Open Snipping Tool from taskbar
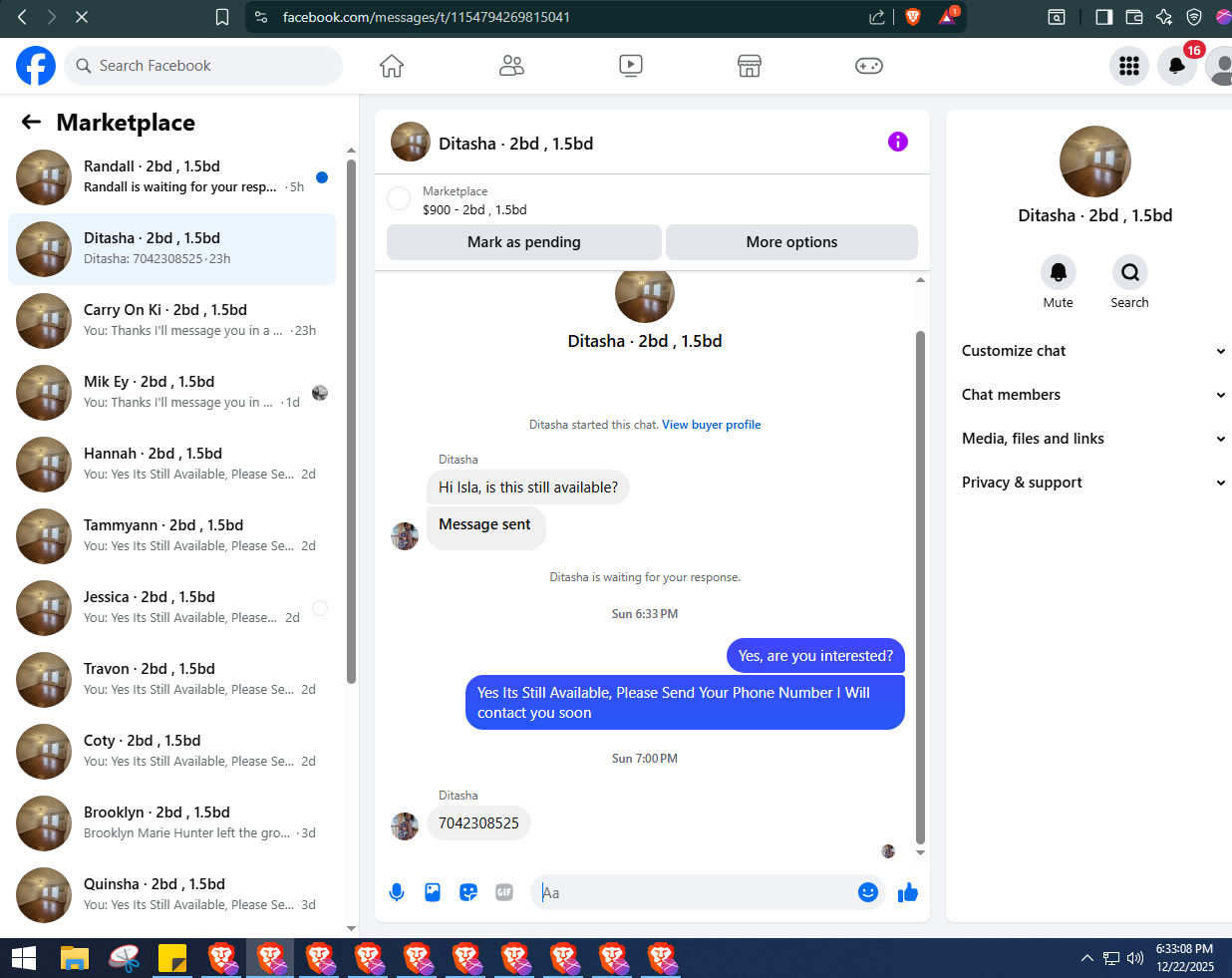This screenshot has width=1232, height=978. 124,958
